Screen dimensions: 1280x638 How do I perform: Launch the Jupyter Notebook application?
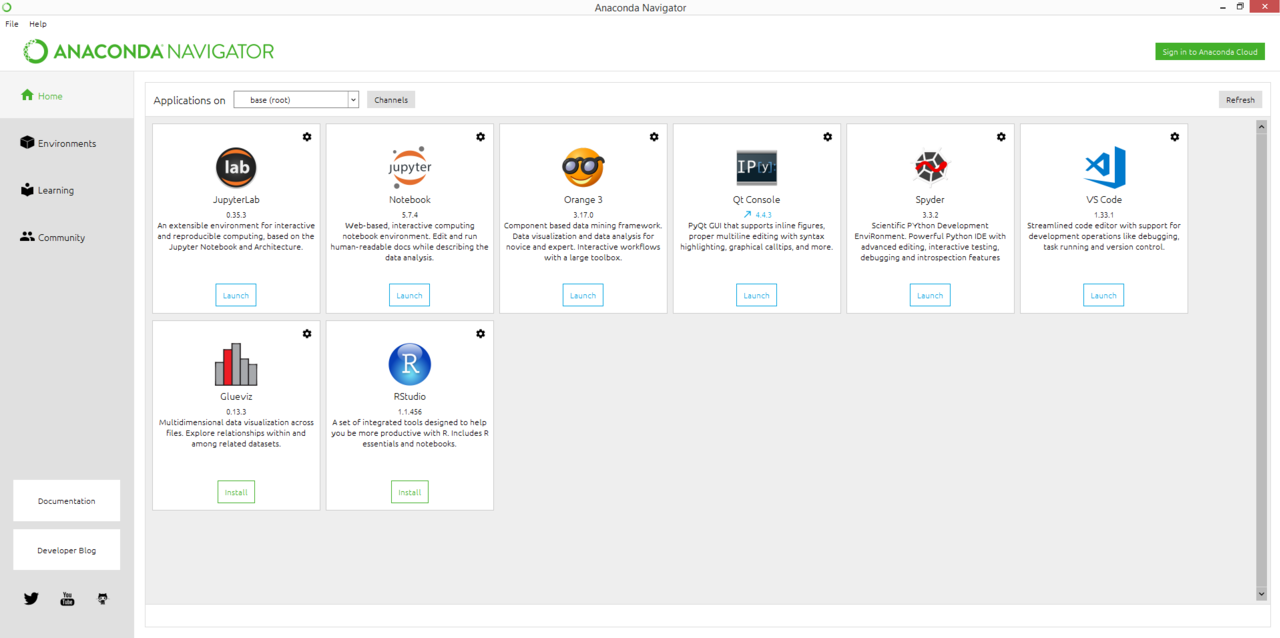pos(409,295)
